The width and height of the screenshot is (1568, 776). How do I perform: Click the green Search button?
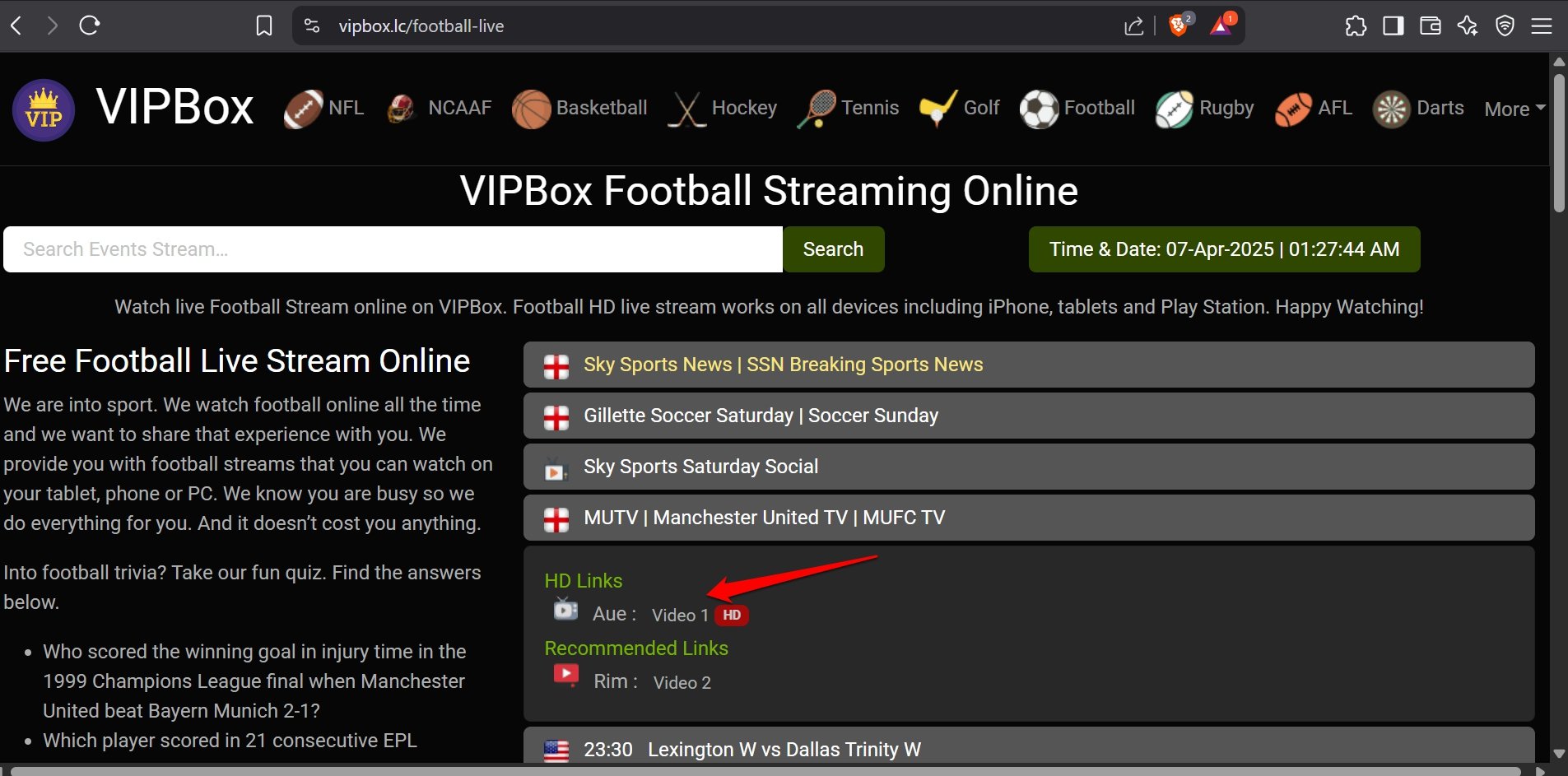[x=833, y=249]
